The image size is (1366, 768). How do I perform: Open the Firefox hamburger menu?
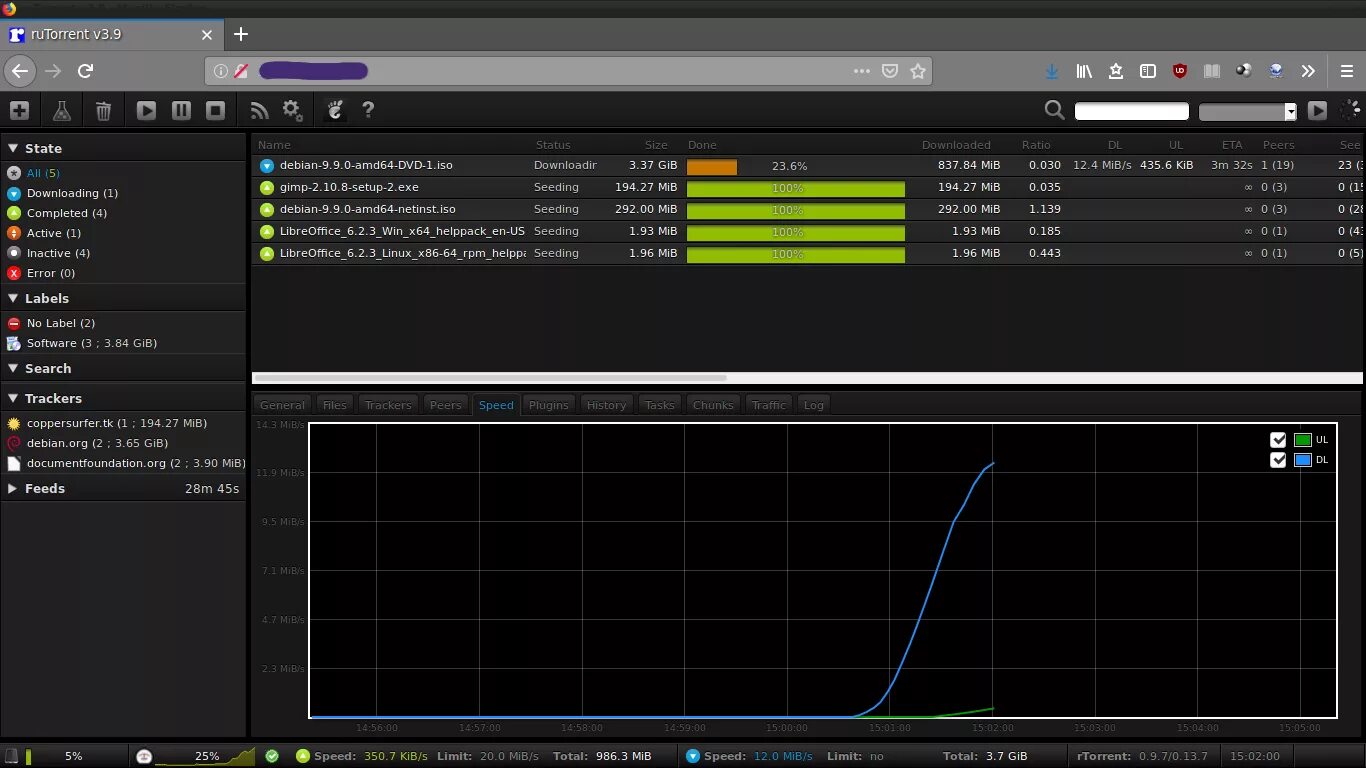coord(1347,71)
